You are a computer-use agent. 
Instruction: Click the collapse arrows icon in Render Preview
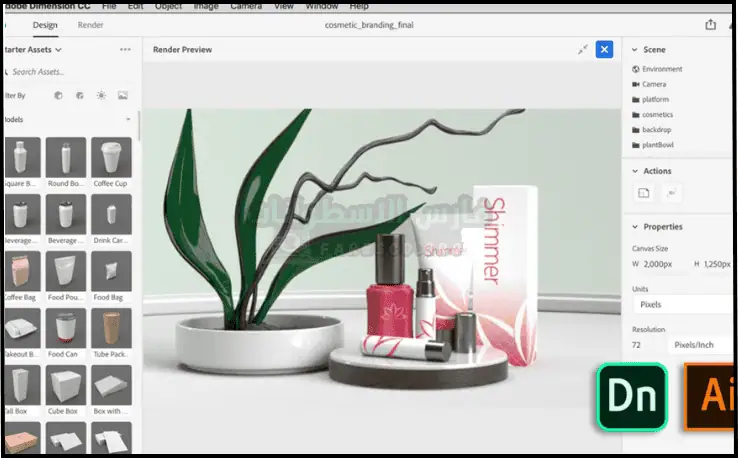[583, 49]
